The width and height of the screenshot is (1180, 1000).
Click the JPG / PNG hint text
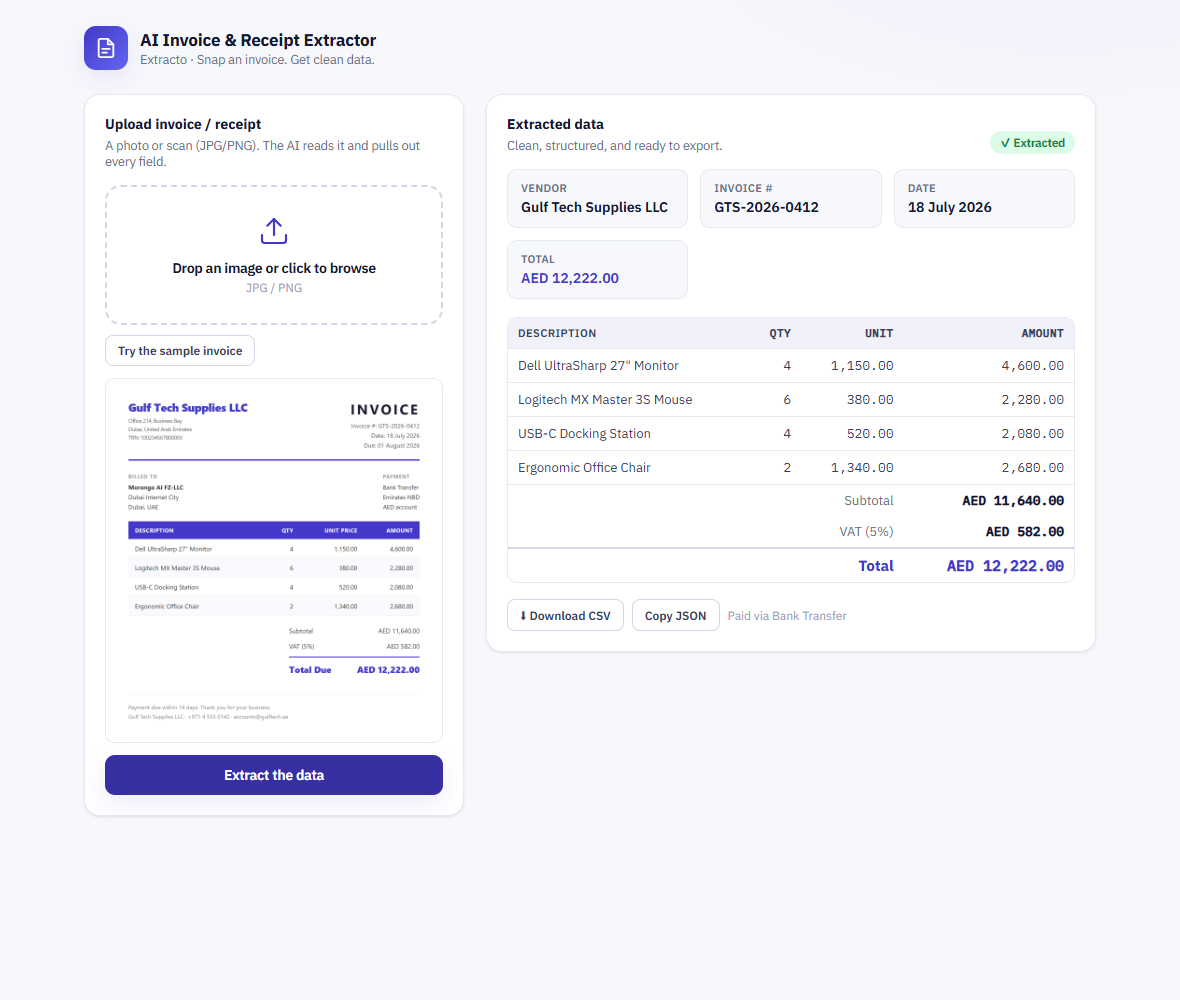point(274,287)
